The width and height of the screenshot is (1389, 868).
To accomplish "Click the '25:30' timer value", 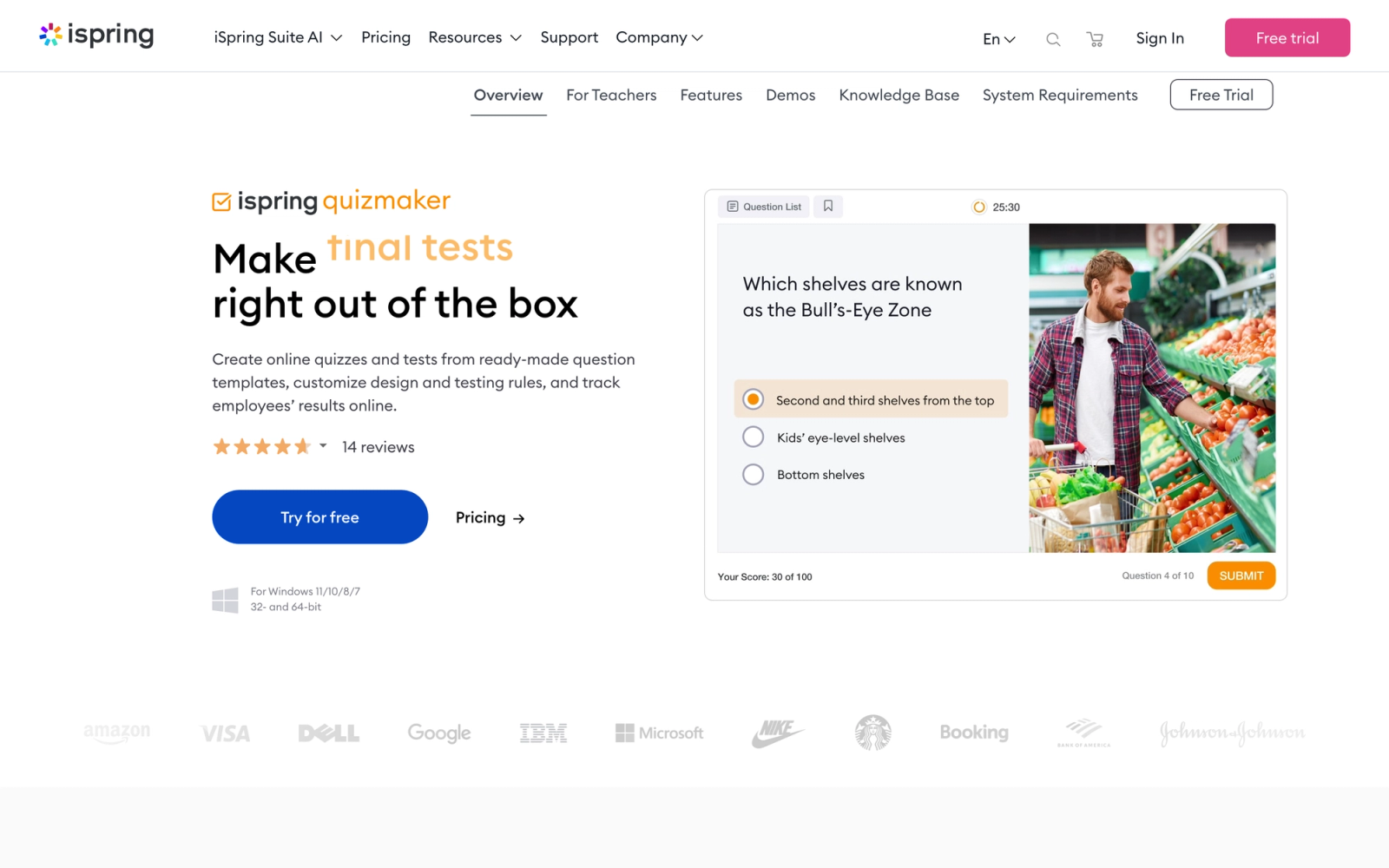I will [1006, 207].
